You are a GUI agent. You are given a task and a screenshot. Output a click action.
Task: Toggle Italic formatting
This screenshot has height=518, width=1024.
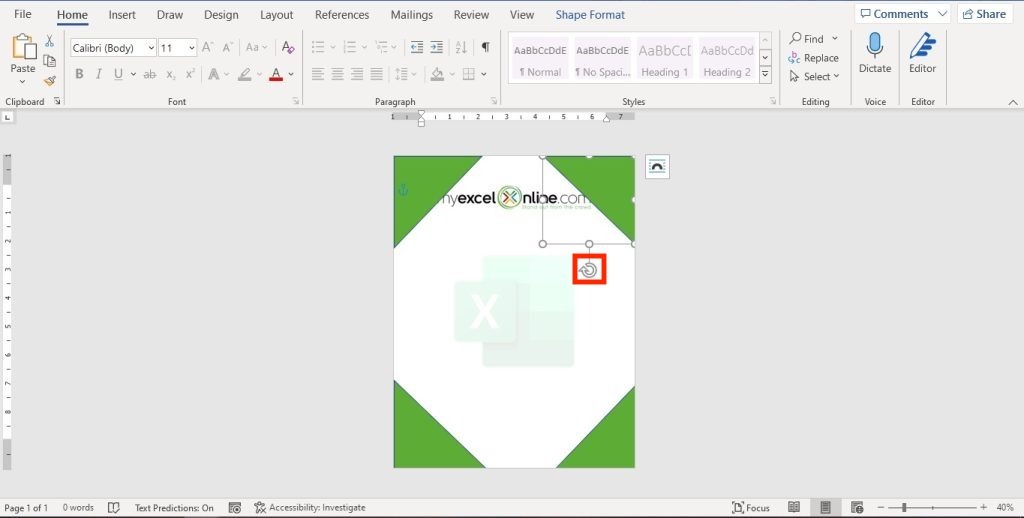point(99,74)
